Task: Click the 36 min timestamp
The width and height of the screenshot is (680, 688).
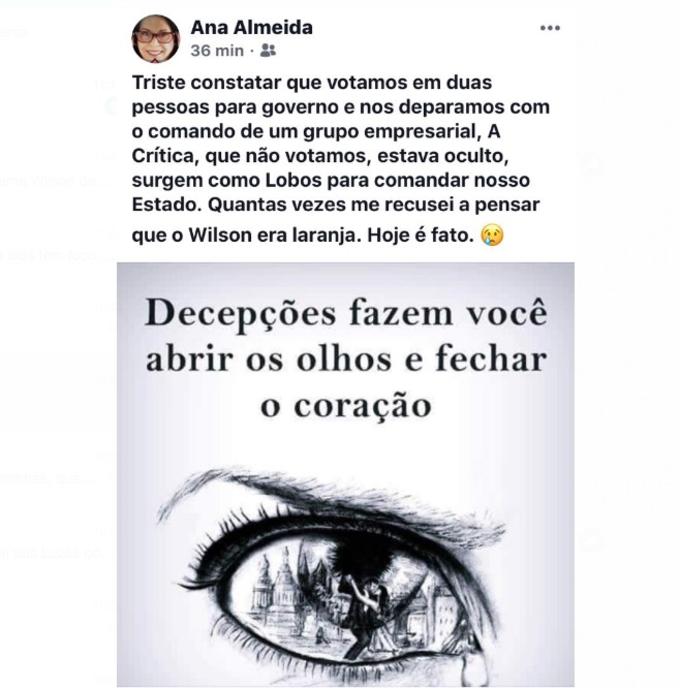Action: click(x=217, y=51)
